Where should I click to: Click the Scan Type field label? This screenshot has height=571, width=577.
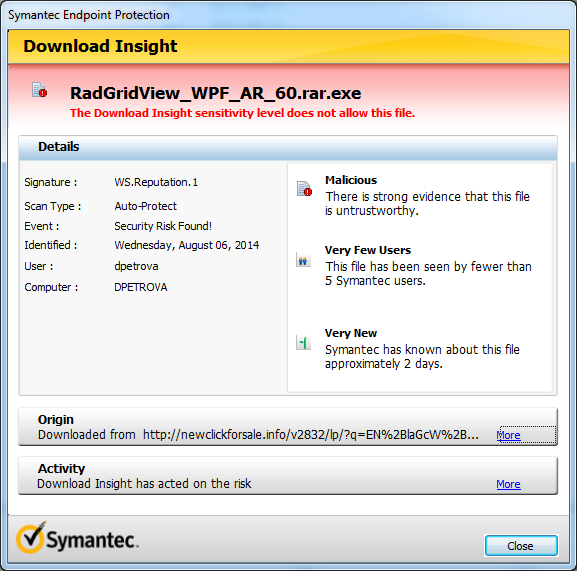[x=53, y=206]
